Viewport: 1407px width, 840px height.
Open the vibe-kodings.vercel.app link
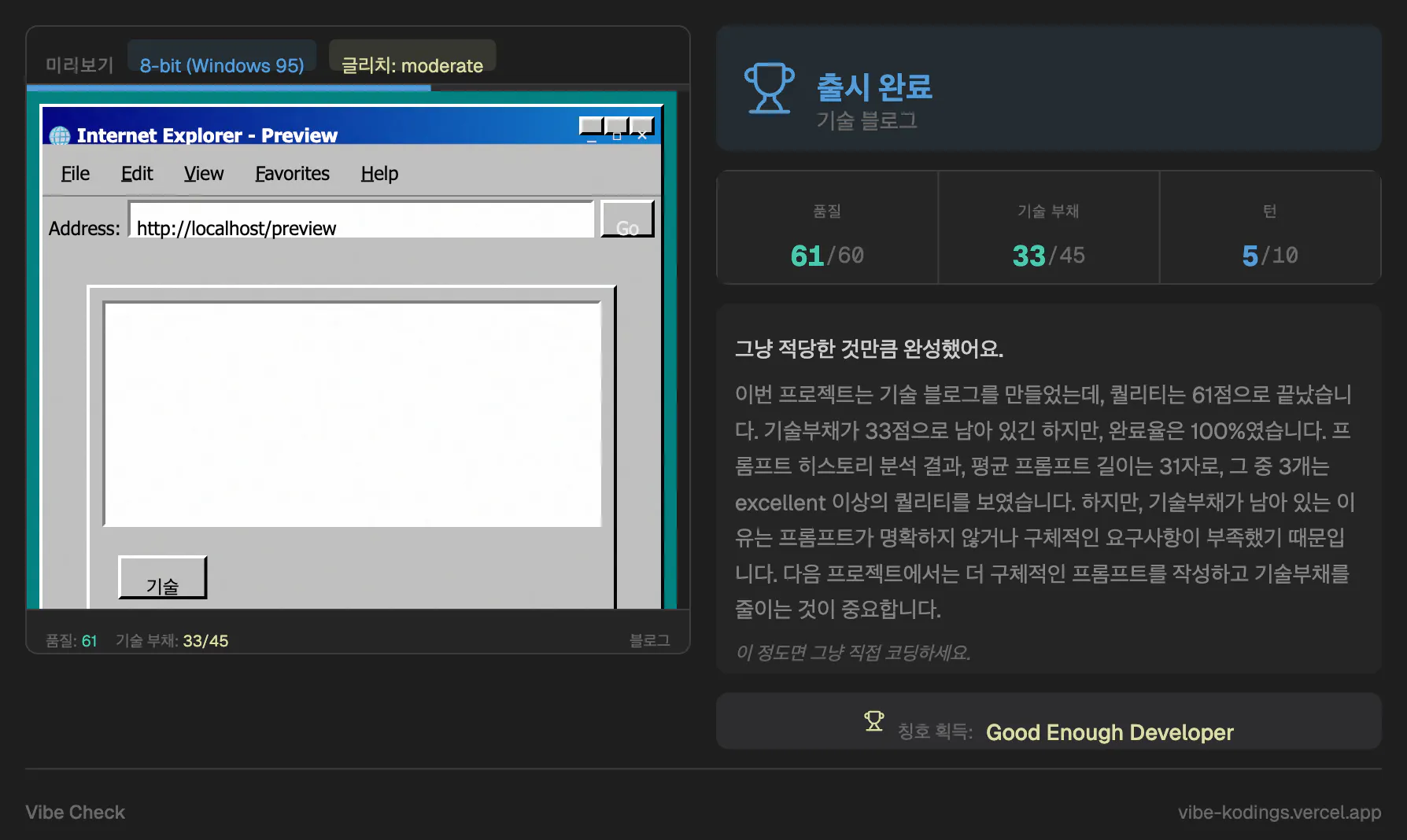tap(1280, 812)
